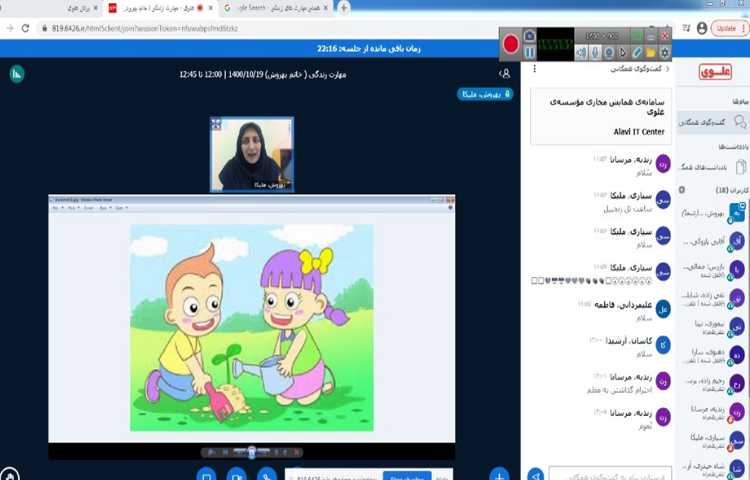The width and height of the screenshot is (750, 480).
Task: Take a screenshot with recorder camera icon
Action: point(529,36)
